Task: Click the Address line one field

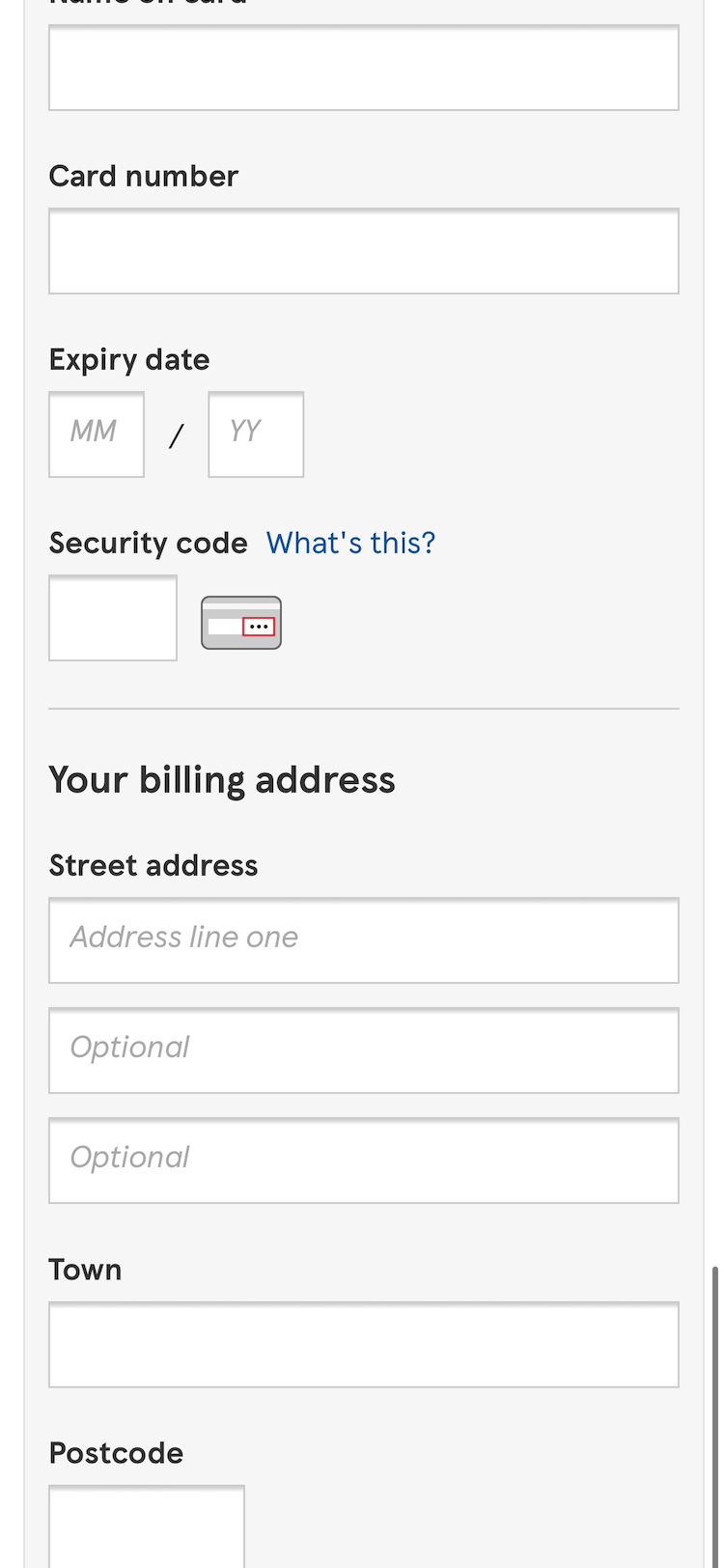Action: click(x=363, y=940)
